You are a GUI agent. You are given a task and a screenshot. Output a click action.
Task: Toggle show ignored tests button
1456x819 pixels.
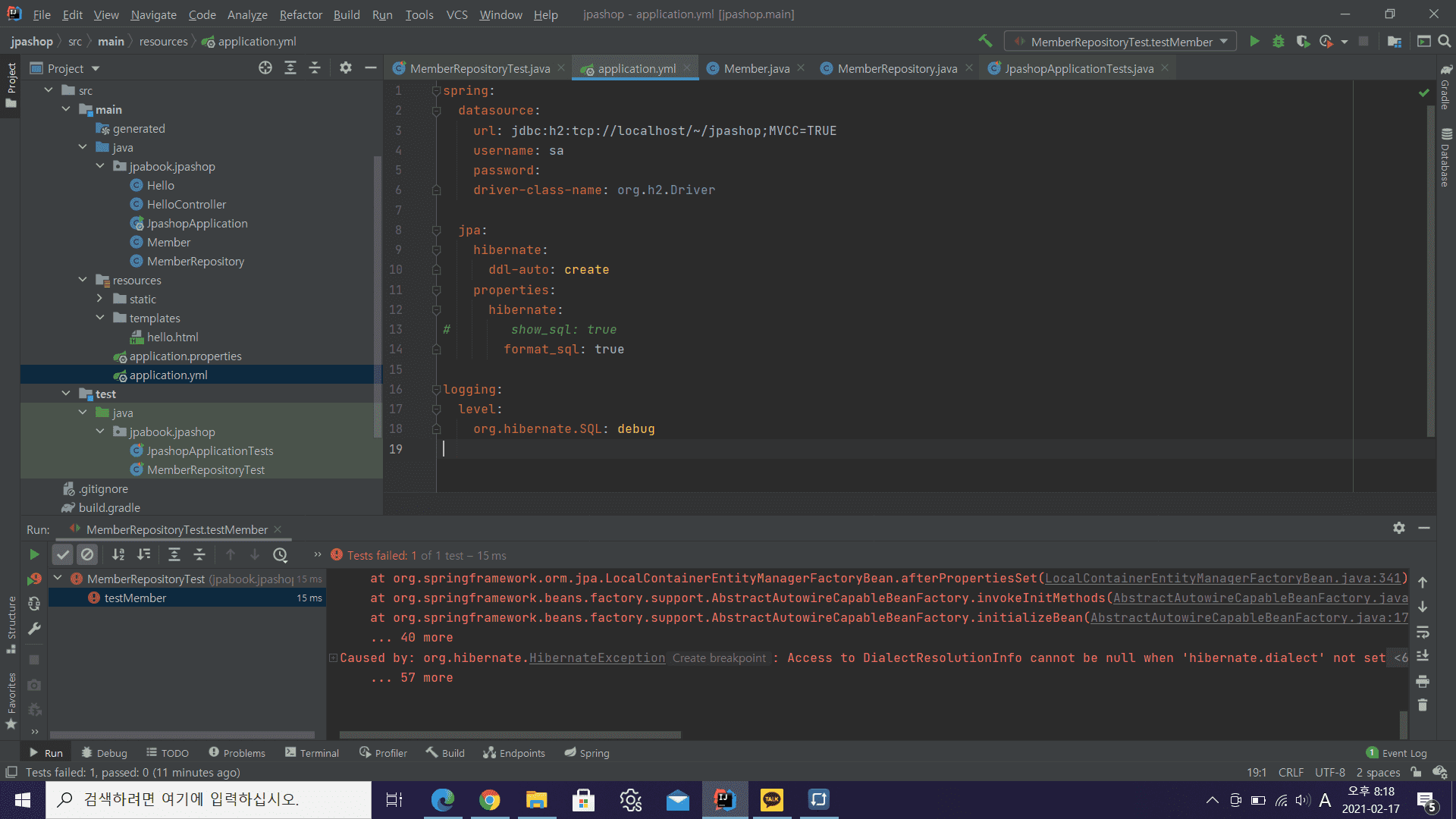[87, 555]
